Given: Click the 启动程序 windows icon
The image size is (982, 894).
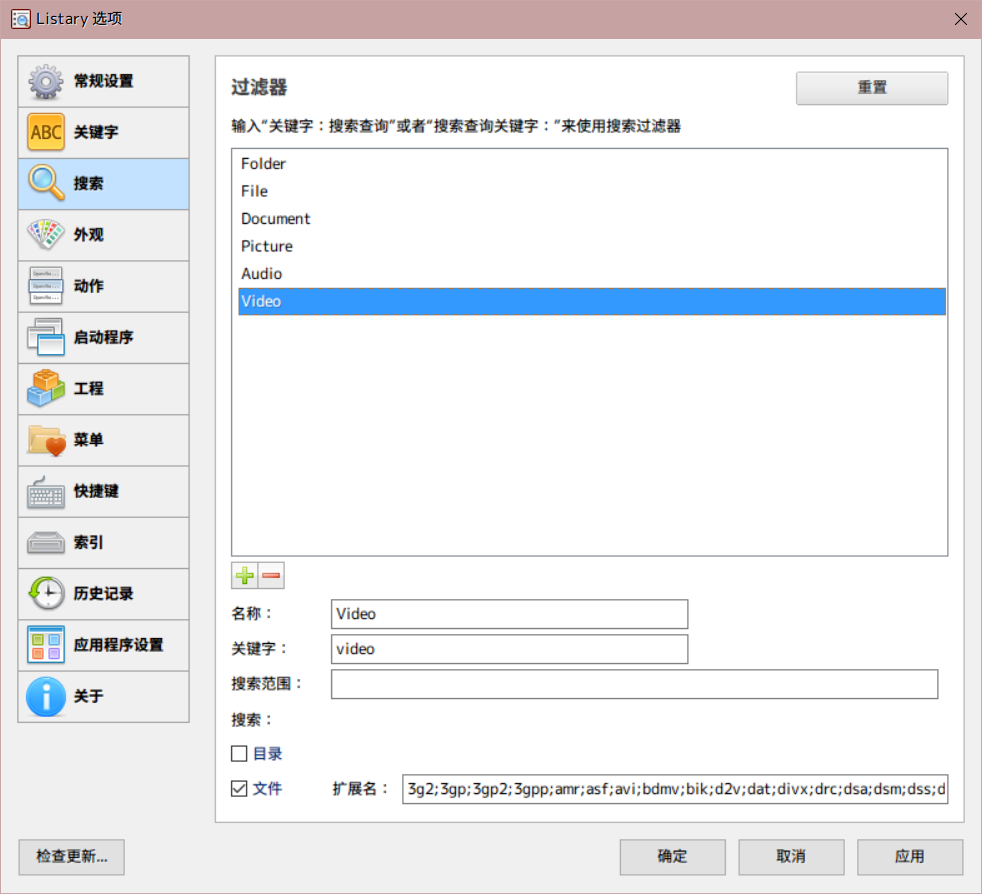Looking at the screenshot, I should [46, 337].
